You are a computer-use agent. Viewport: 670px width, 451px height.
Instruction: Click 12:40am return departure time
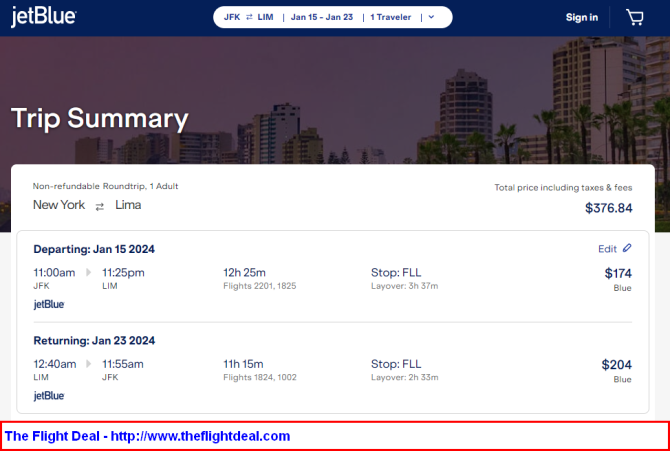tap(55, 364)
